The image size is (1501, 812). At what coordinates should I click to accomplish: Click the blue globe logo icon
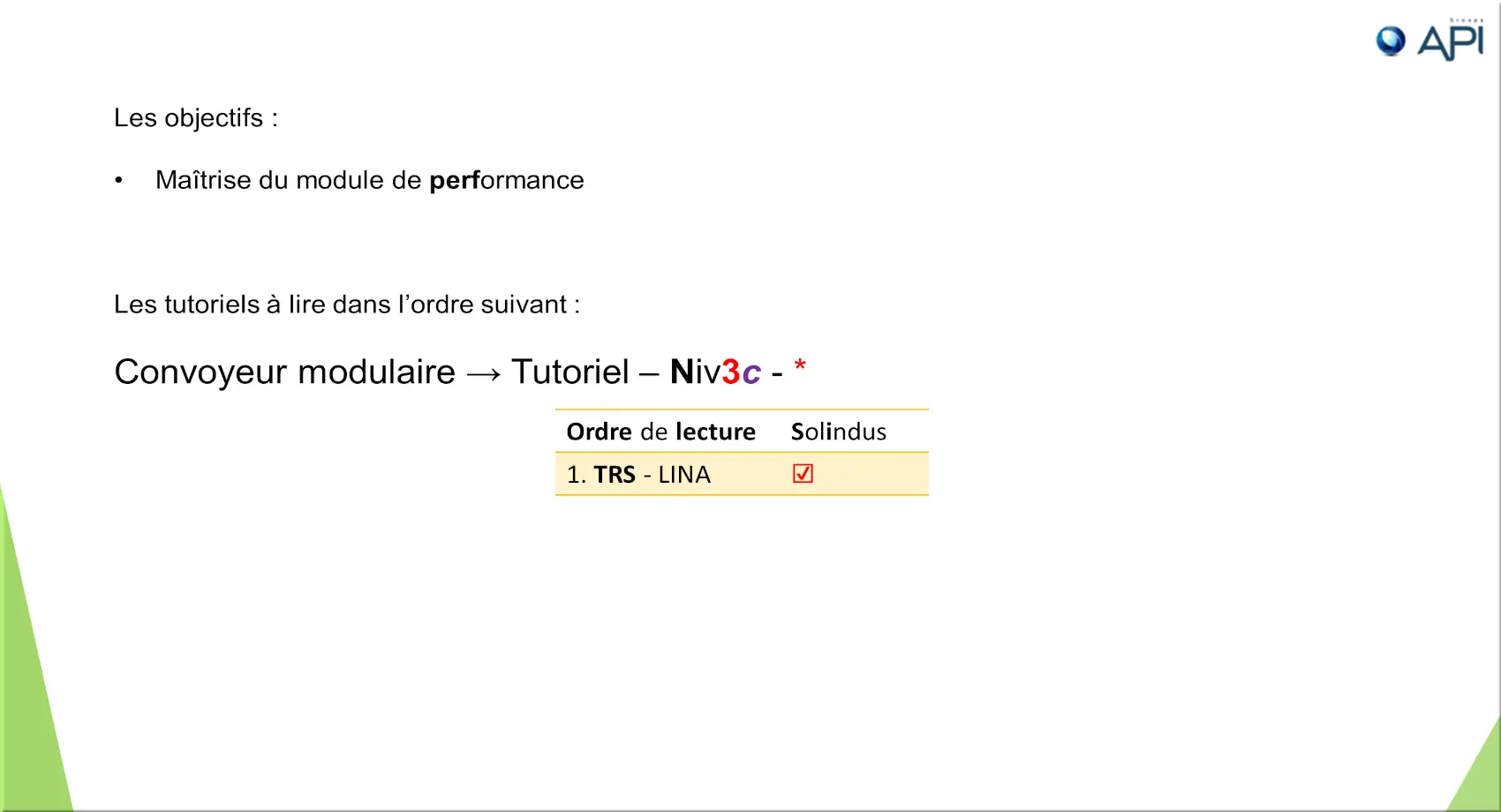[x=1391, y=41]
